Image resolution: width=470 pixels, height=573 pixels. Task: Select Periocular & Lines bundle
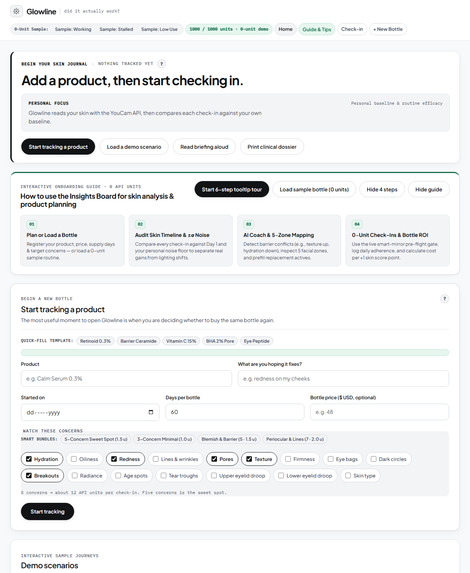pyautogui.click(x=295, y=439)
